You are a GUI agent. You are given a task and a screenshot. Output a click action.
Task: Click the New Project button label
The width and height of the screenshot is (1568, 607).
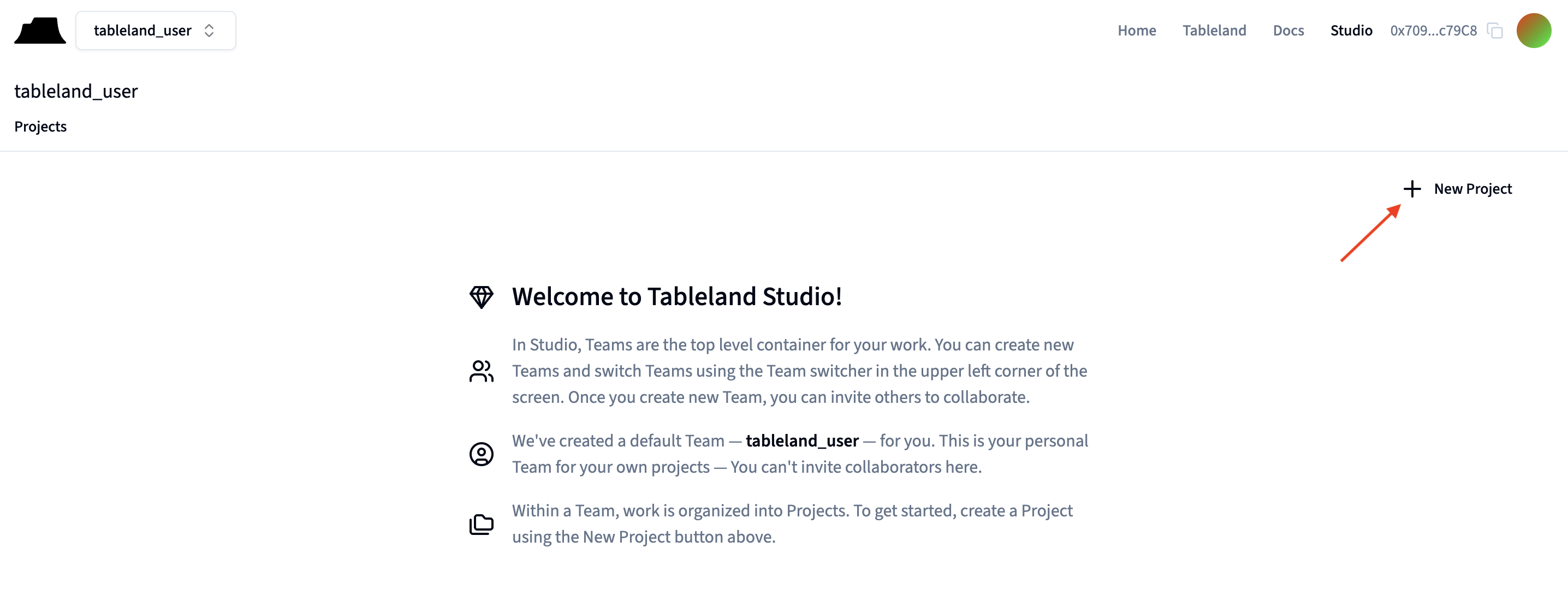tap(1472, 189)
